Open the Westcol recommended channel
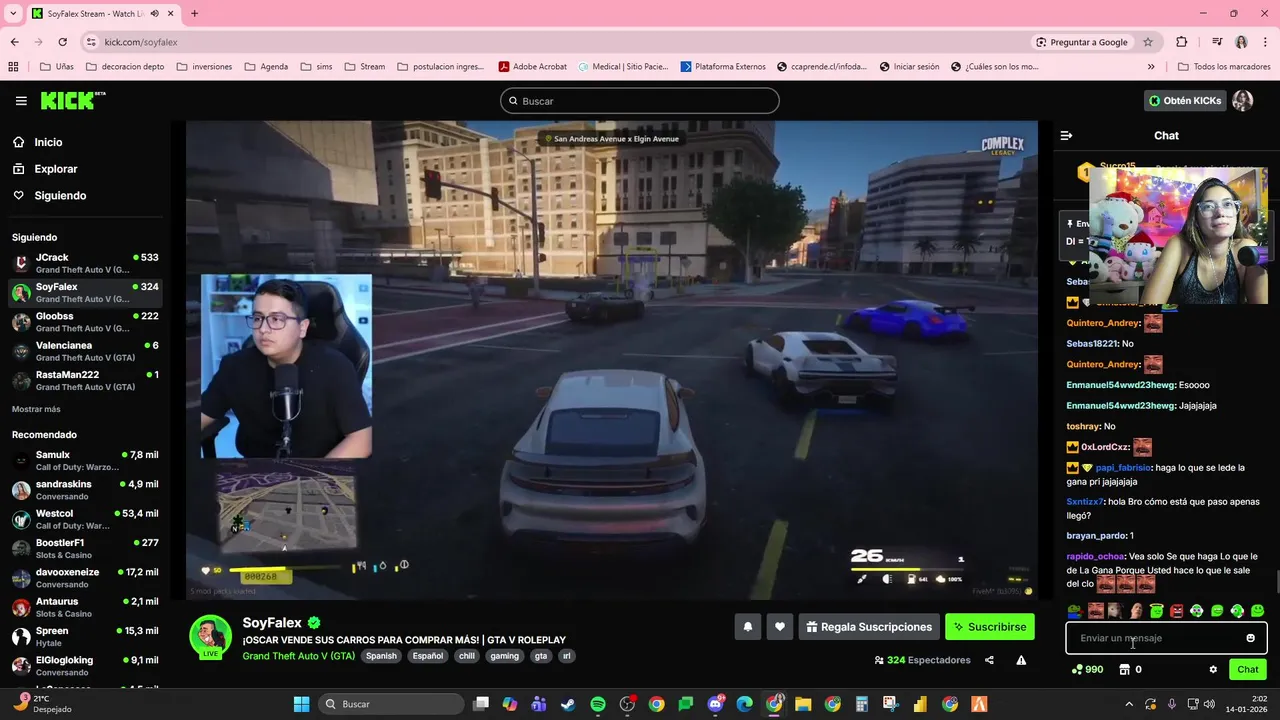This screenshot has width=1280, height=720. pyautogui.click(x=85, y=519)
